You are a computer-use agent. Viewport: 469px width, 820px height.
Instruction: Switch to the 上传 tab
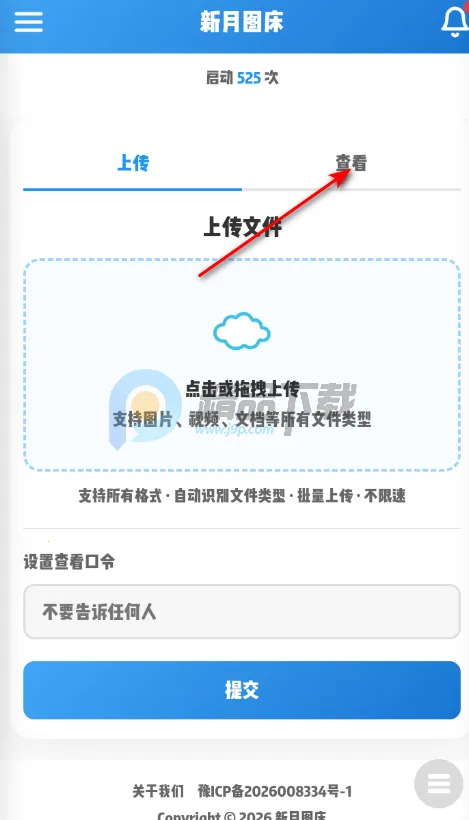tap(133, 163)
